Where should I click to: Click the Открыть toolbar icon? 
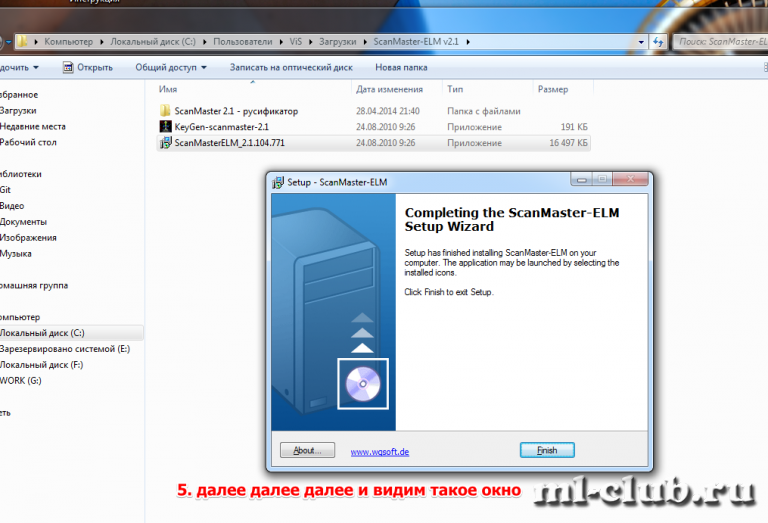click(x=68, y=68)
